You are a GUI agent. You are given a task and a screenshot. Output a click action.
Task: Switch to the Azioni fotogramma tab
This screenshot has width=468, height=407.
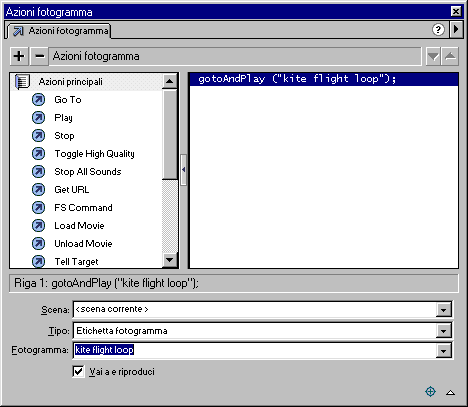[60, 31]
